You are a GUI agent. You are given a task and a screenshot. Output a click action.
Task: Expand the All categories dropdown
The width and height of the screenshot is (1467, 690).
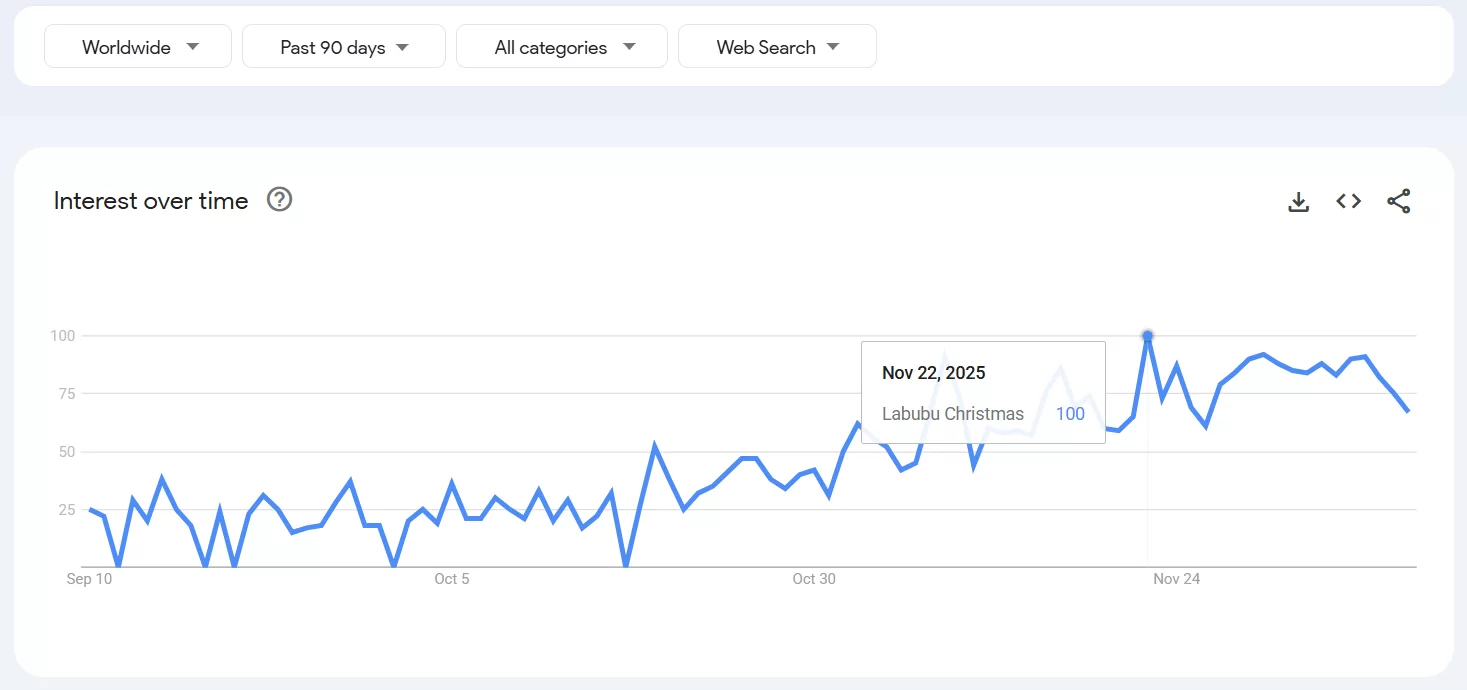tap(561, 46)
